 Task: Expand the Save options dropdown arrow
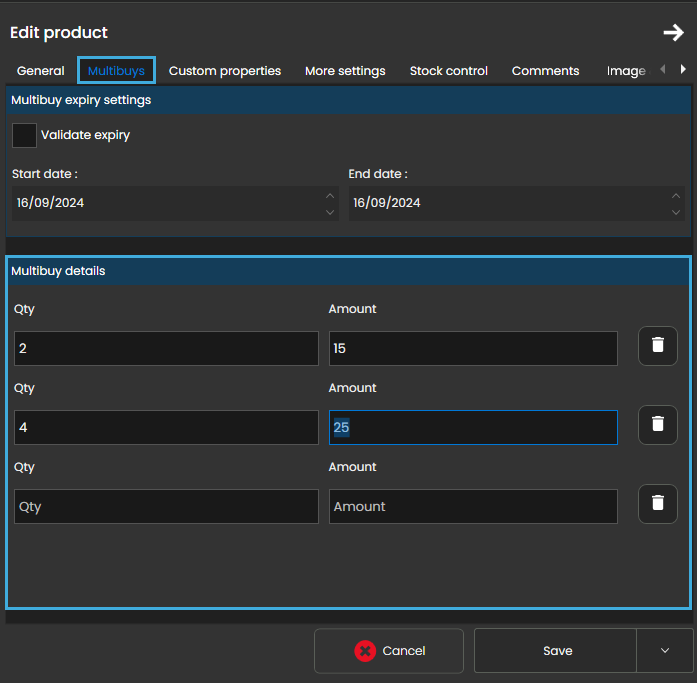tap(665, 651)
